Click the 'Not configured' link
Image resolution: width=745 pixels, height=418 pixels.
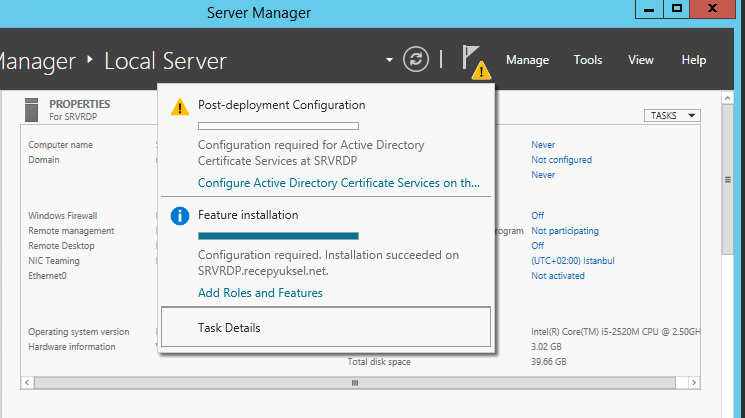pyautogui.click(x=562, y=160)
